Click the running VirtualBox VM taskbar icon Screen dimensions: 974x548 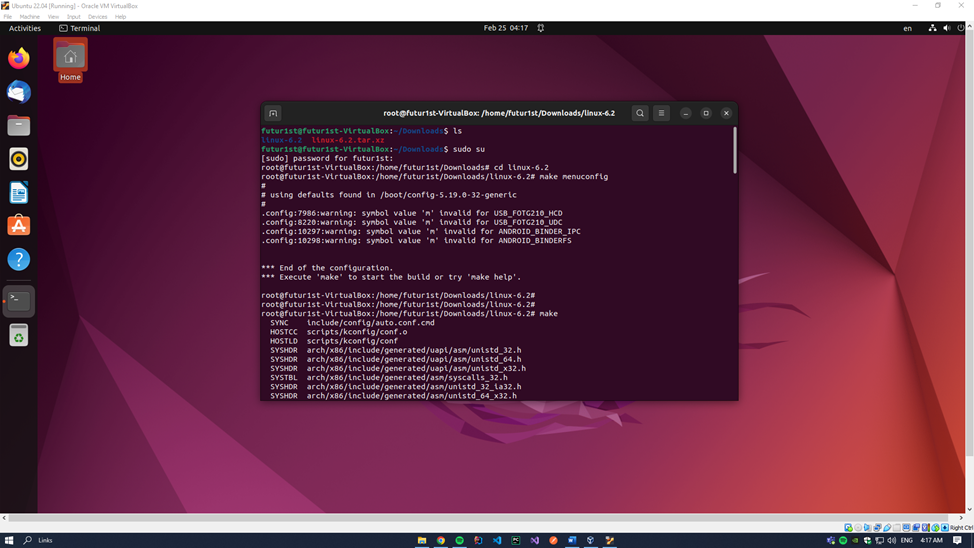pos(609,540)
